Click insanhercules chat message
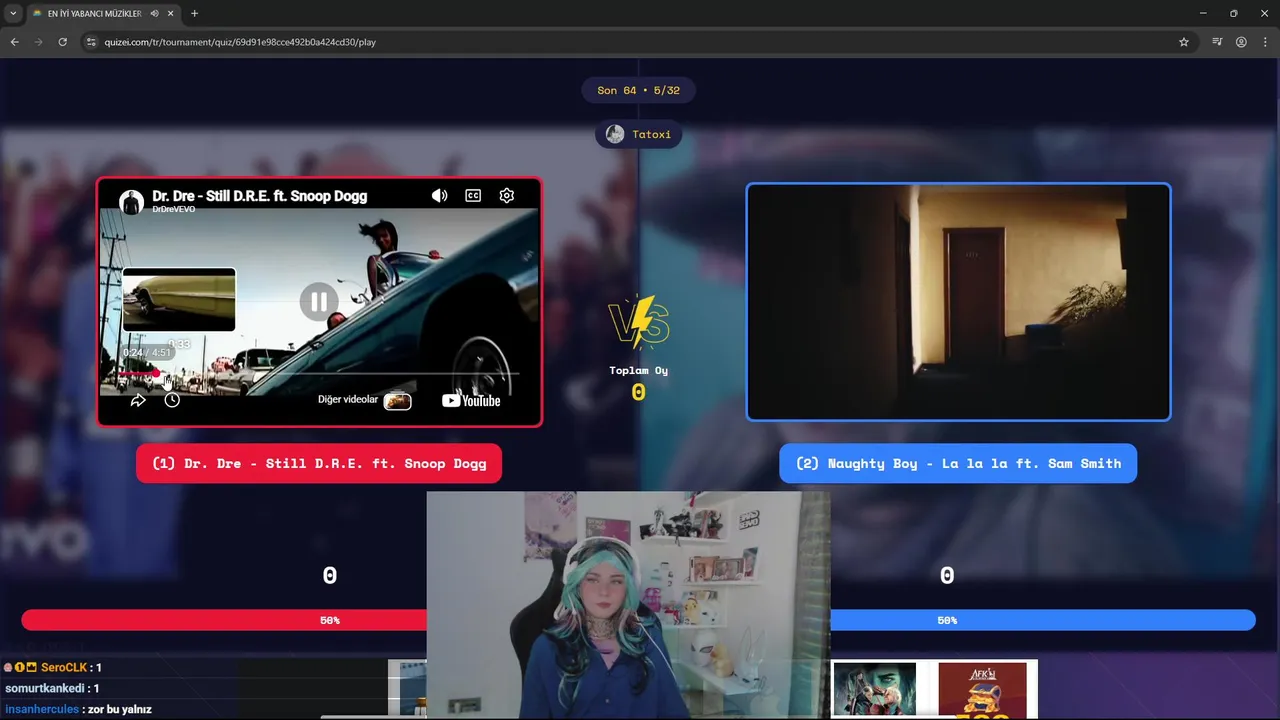The width and height of the screenshot is (1280, 720). coord(78,709)
